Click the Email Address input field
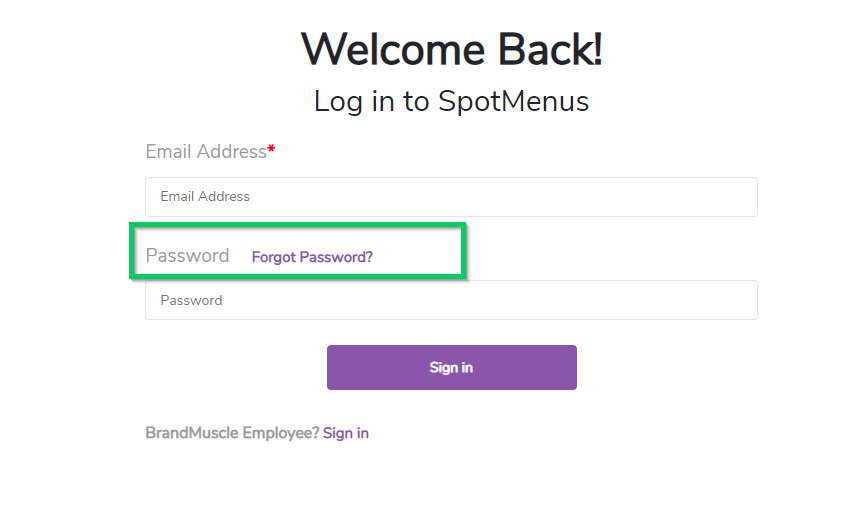849x508 pixels. (451, 197)
